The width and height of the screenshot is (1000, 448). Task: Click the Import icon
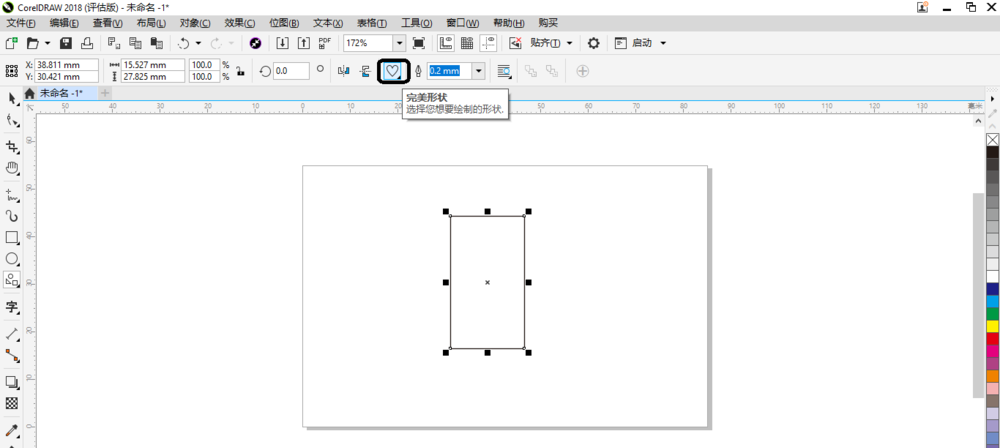pyautogui.click(x=283, y=43)
